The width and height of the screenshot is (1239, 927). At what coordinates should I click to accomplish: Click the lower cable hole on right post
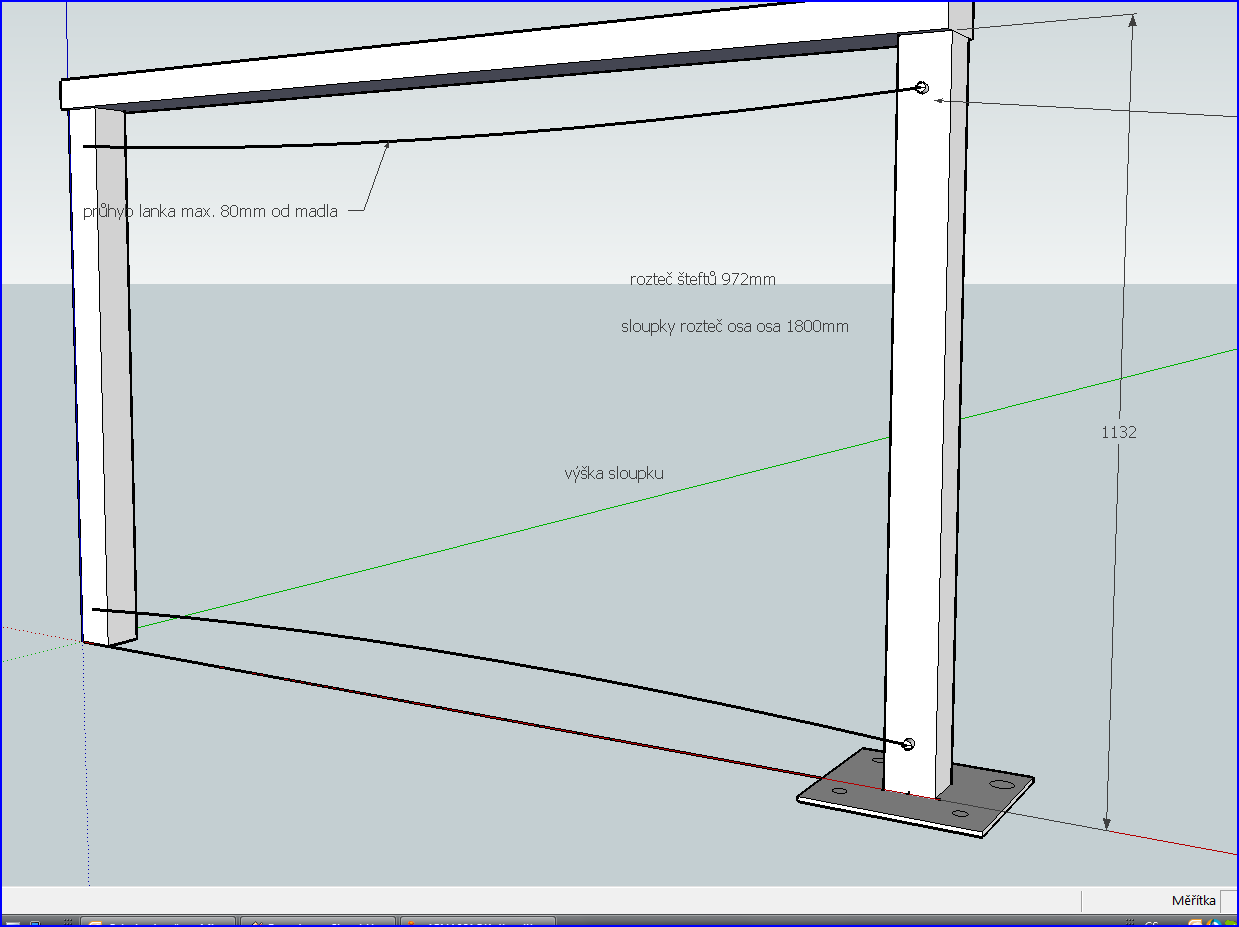pyautogui.click(x=908, y=743)
